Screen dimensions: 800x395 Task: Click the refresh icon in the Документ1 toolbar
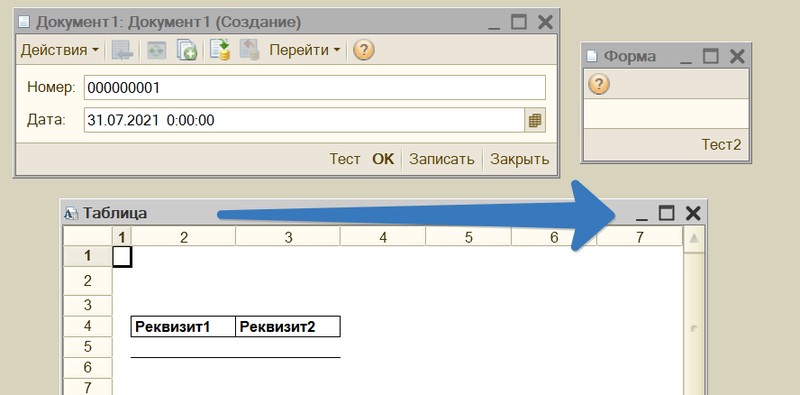tap(157, 51)
